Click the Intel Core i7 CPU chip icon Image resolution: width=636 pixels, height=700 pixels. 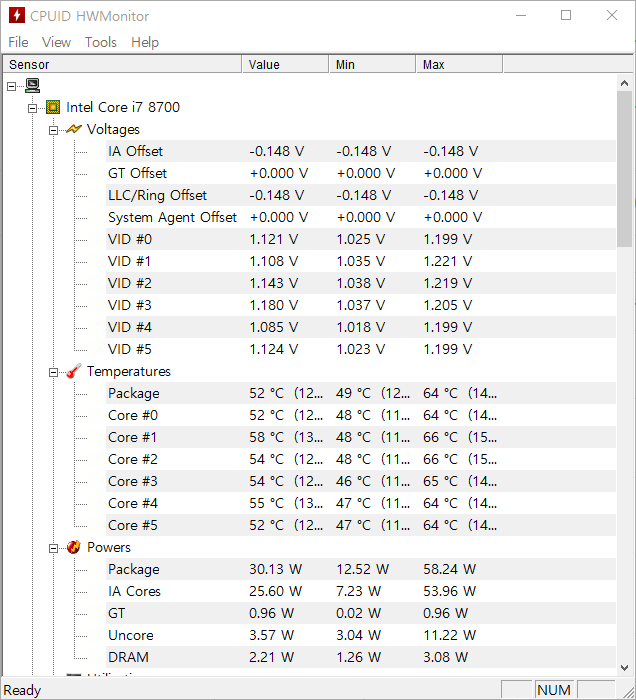[x=53, y=107]
